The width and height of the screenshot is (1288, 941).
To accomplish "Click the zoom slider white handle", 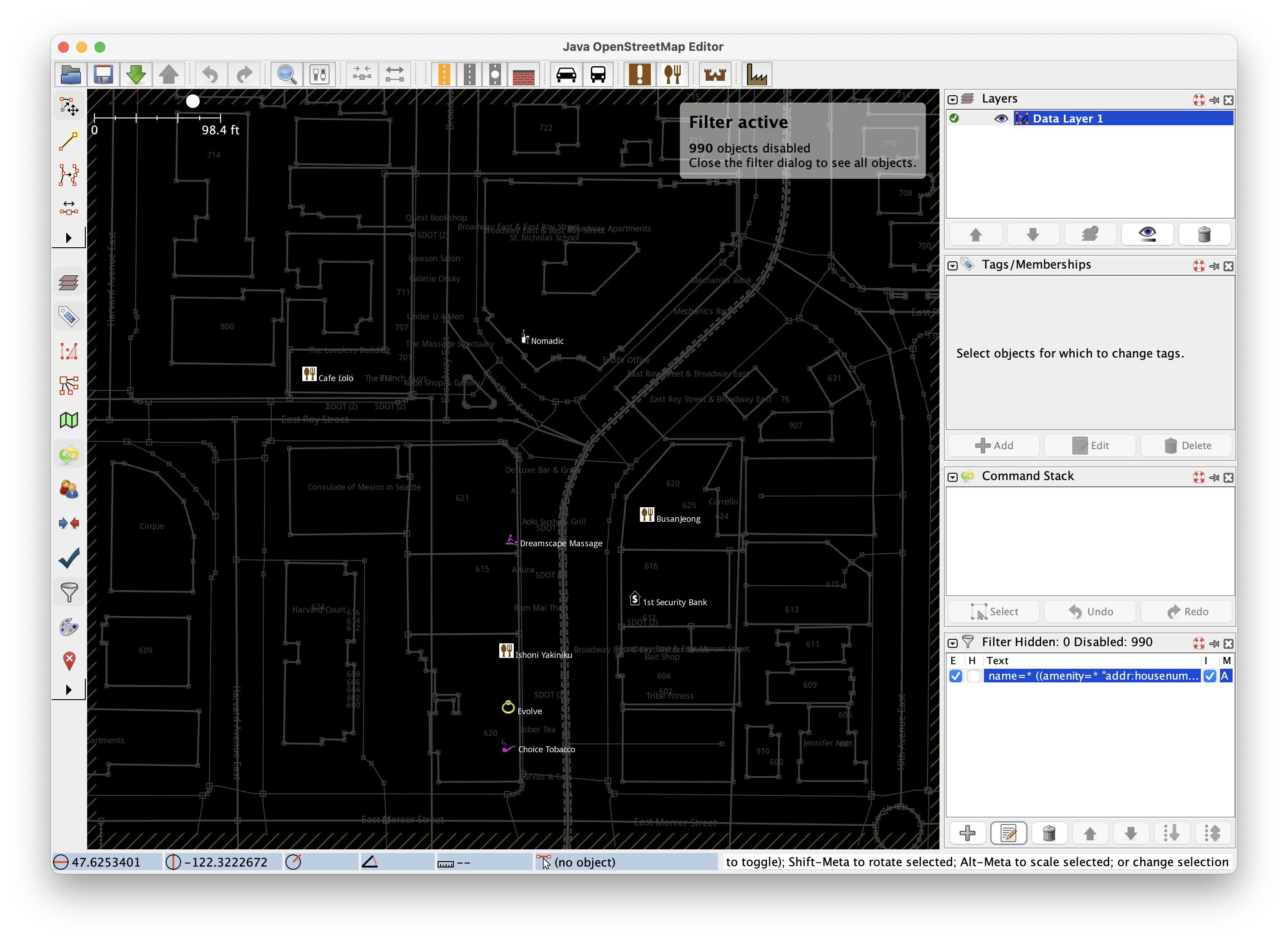I will pyautogui.click(x=193, y=101).
